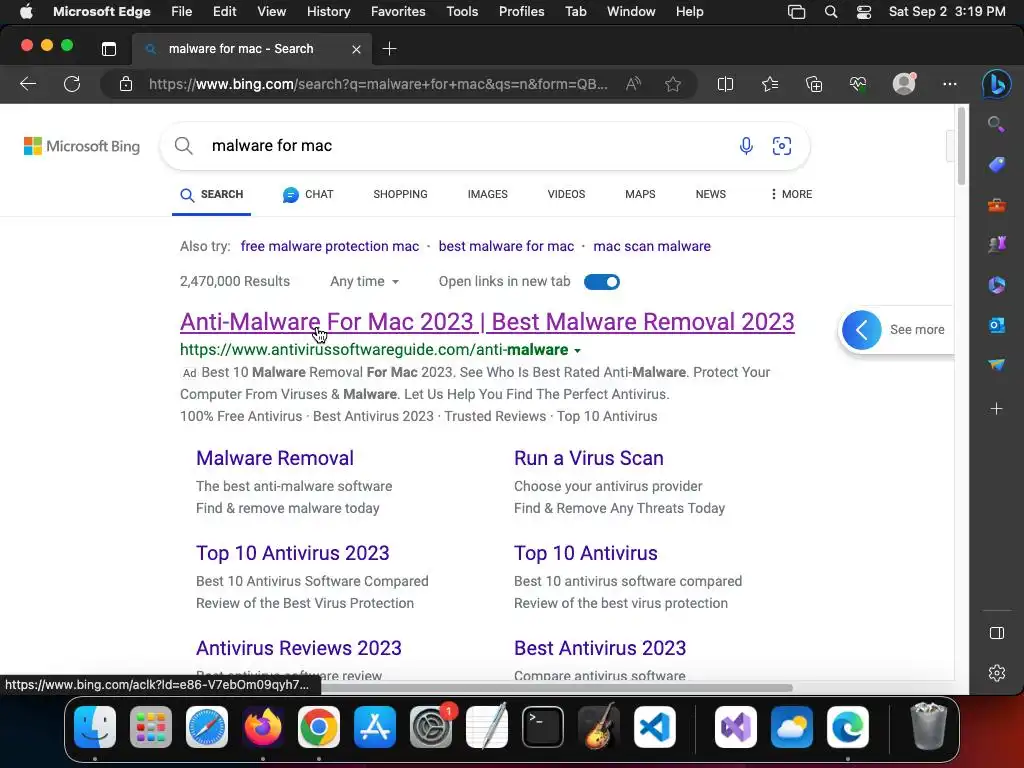The image size is (1024, 768).
Task: Open the Settings and more ellipsis menu
Action: tap(950, 84)
